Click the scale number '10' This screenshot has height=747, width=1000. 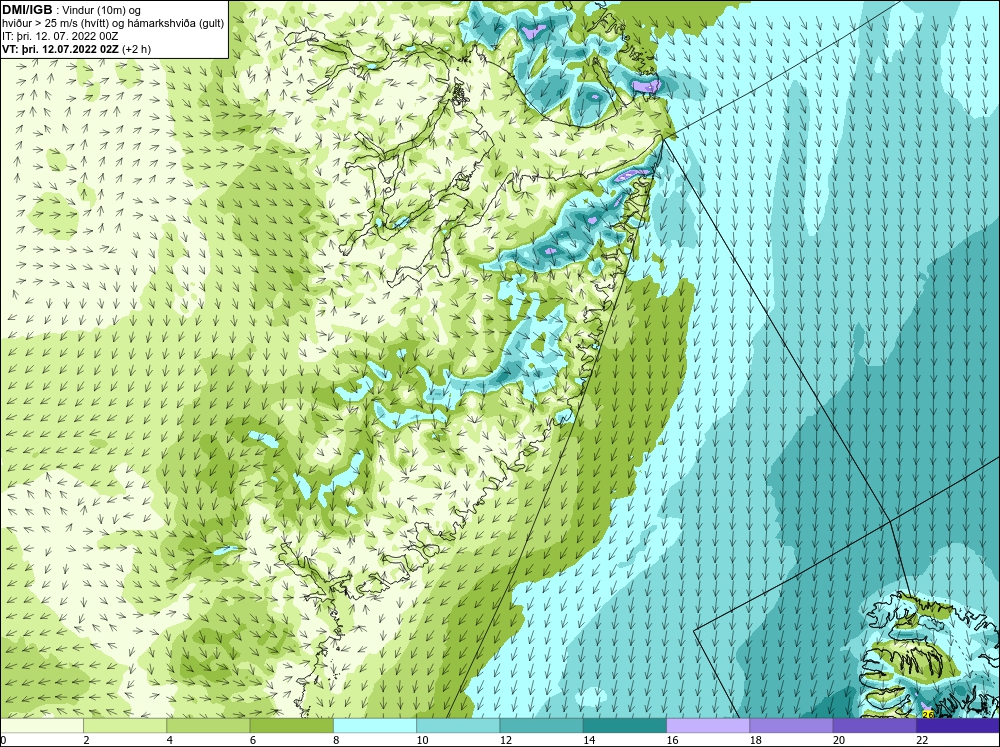(x=422, y=740)
